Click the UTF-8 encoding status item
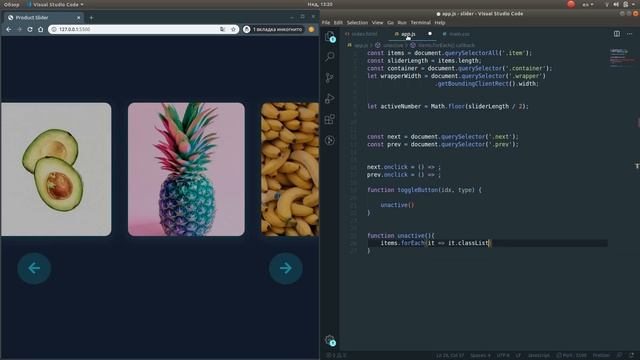Image resolution: width=640 pixels, height=360 pixels. (x=503, y=356)
